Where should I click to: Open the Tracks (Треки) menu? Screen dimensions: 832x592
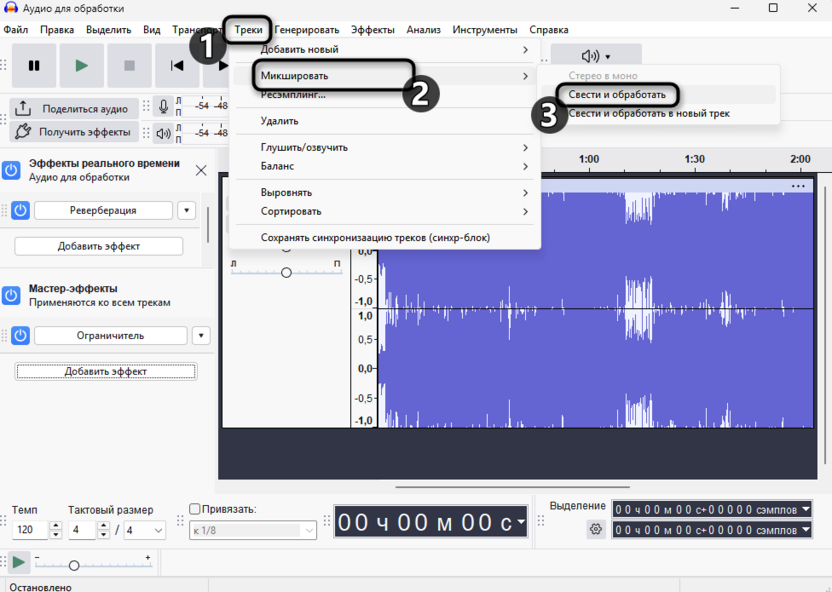pyautogui.click(x=248, y=30)
